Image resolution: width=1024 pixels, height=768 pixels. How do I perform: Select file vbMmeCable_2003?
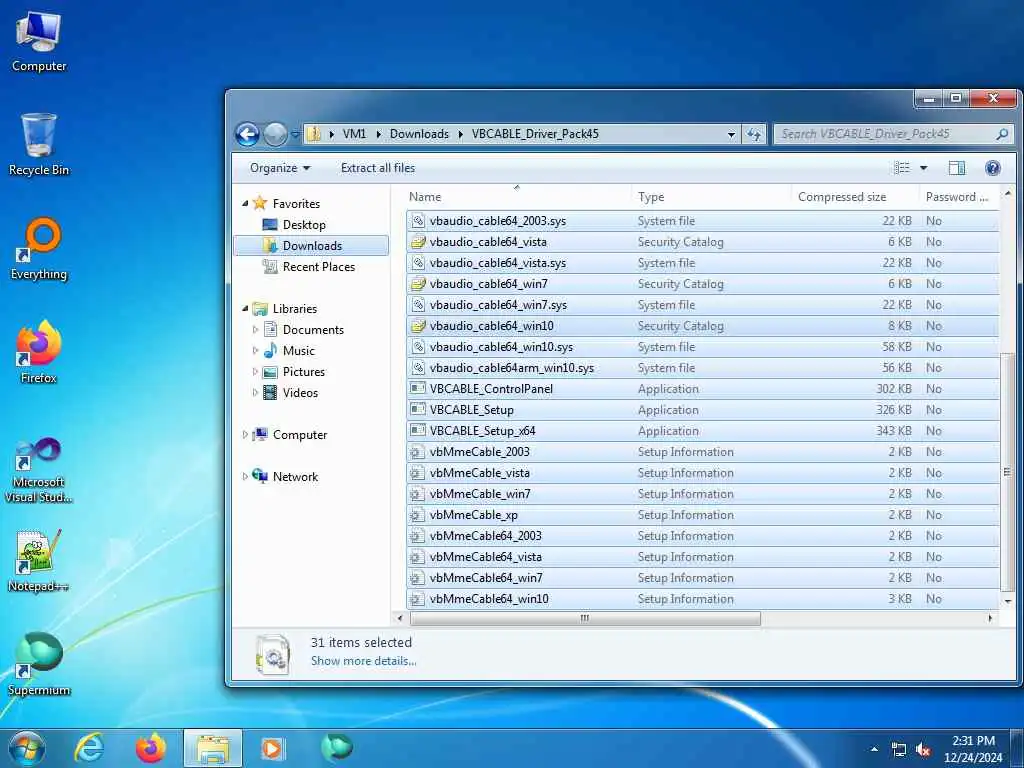click(x=703, y=452)
